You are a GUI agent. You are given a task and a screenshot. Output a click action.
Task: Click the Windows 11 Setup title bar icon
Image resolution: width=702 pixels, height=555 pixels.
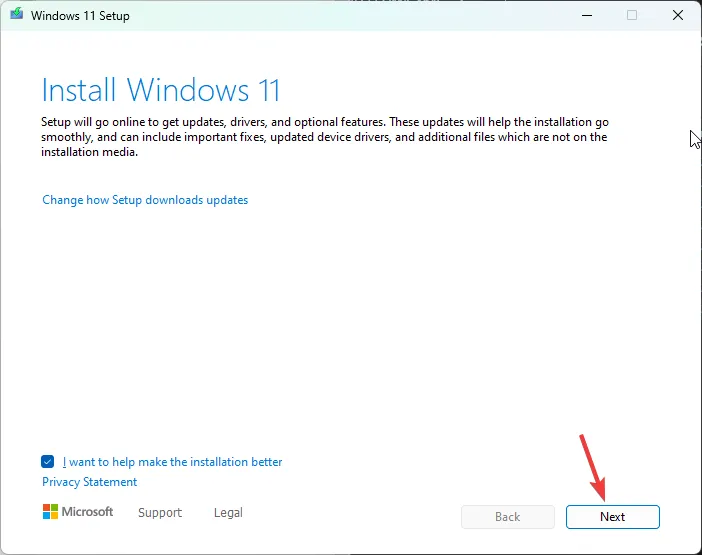tap(17, 14)
